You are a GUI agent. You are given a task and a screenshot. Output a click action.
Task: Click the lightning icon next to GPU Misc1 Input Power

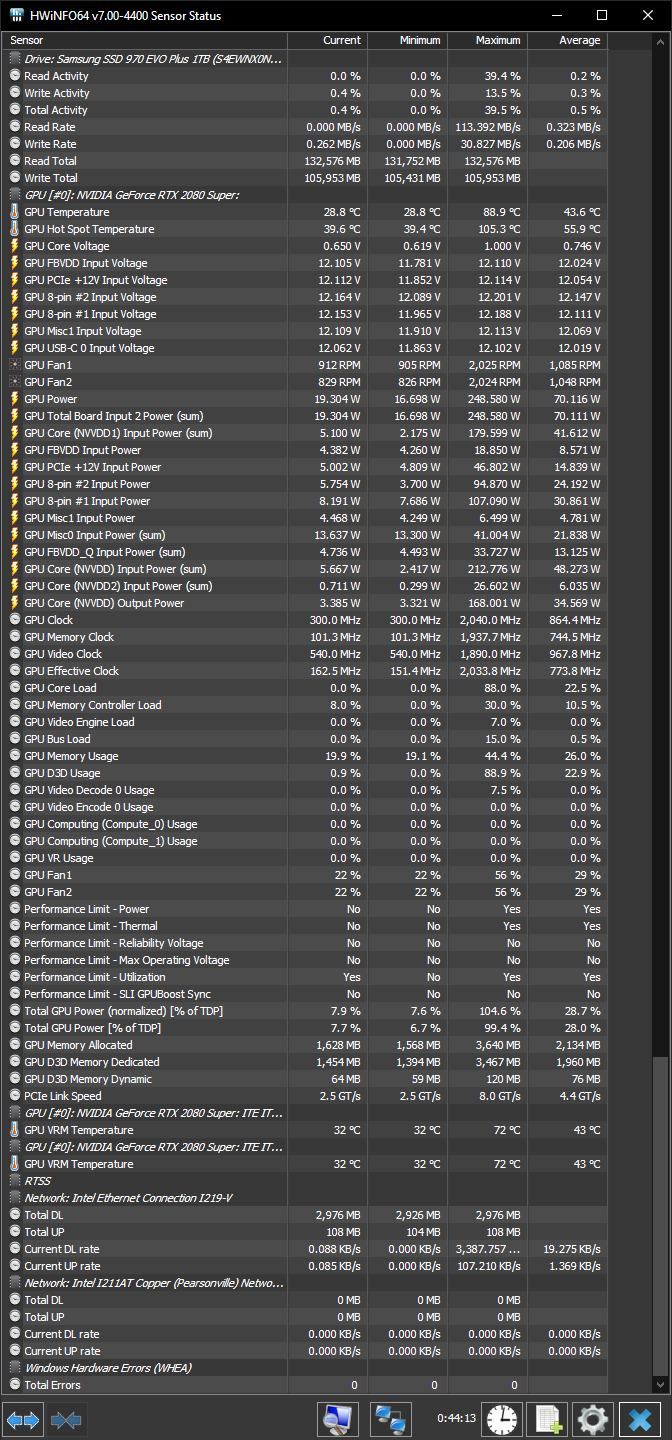coord(14,518)
